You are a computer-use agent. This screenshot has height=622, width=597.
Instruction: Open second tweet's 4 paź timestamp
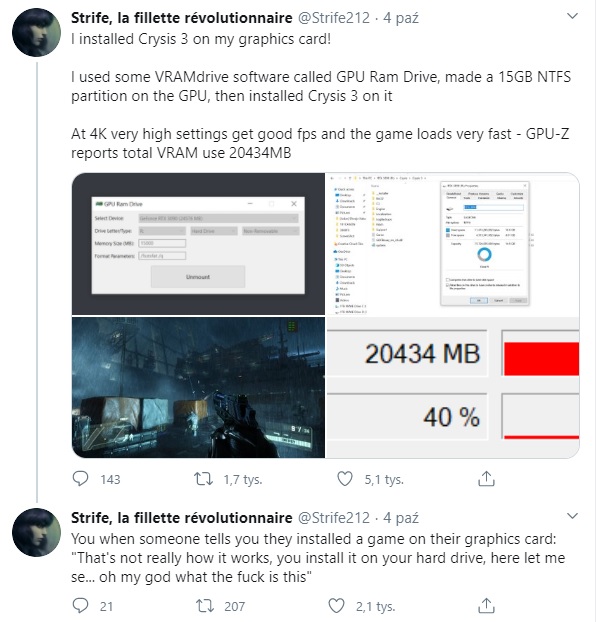[x=401, y=518]
